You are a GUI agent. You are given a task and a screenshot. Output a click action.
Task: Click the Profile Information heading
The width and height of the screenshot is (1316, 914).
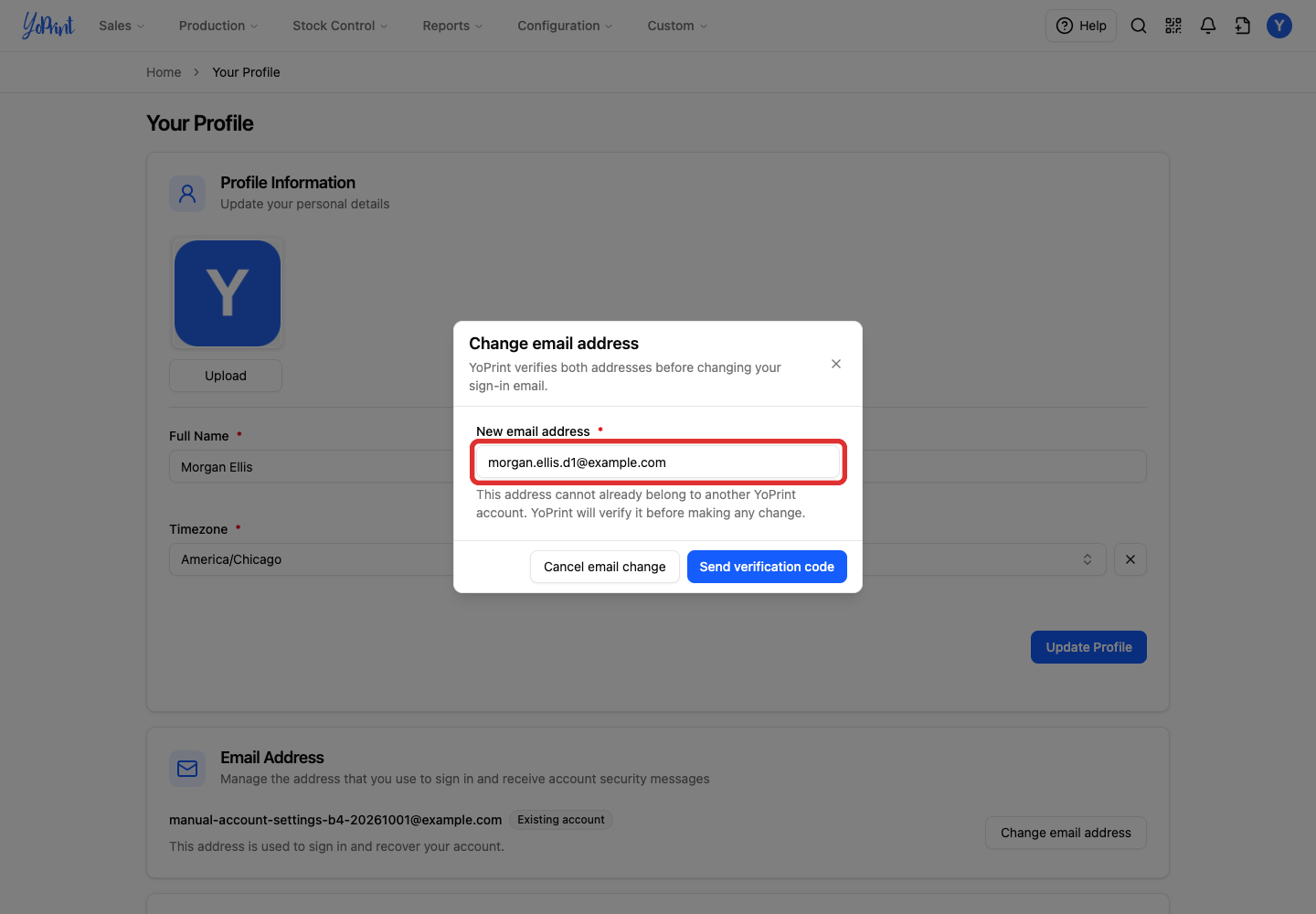[x=288, y=183]
